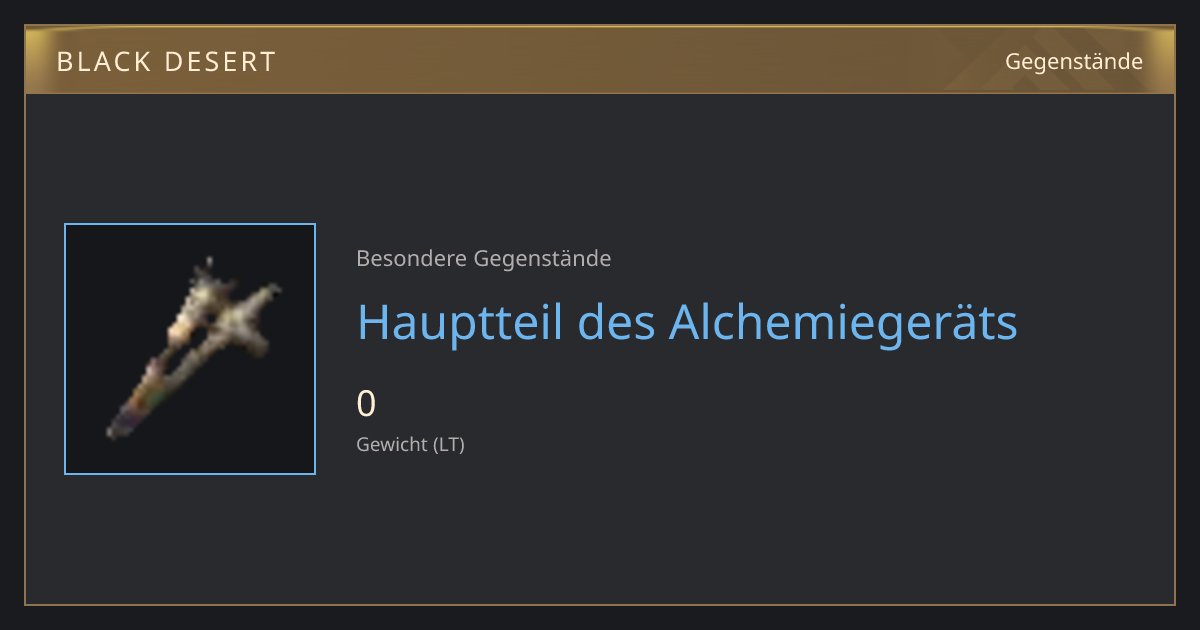Click the Hauptteil des Alchemiegeräts item icon
The width and height of the screenshot is (1200, 630).
[x=190, y=349]
